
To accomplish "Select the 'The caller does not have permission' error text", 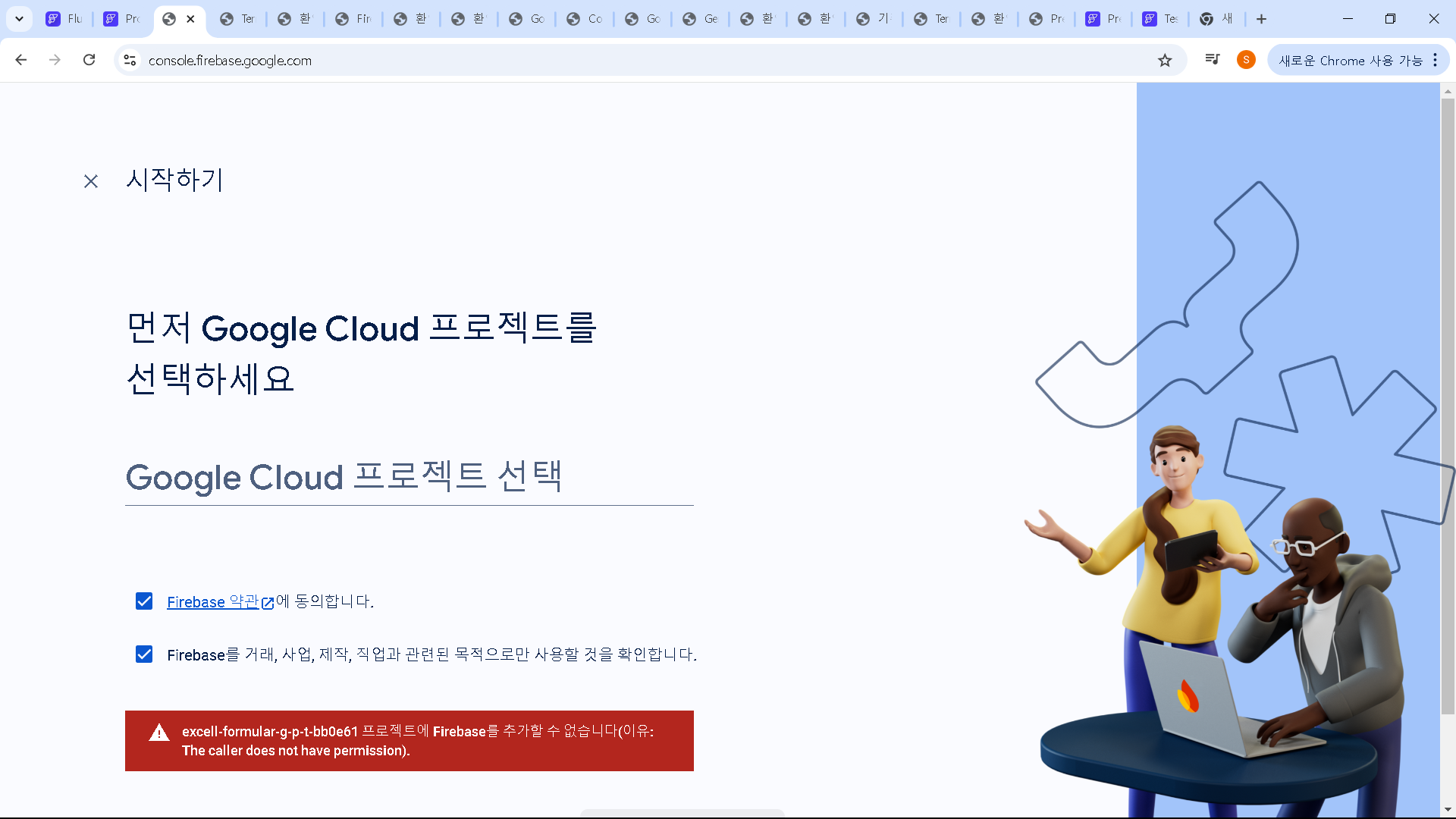I will [296, 751].
